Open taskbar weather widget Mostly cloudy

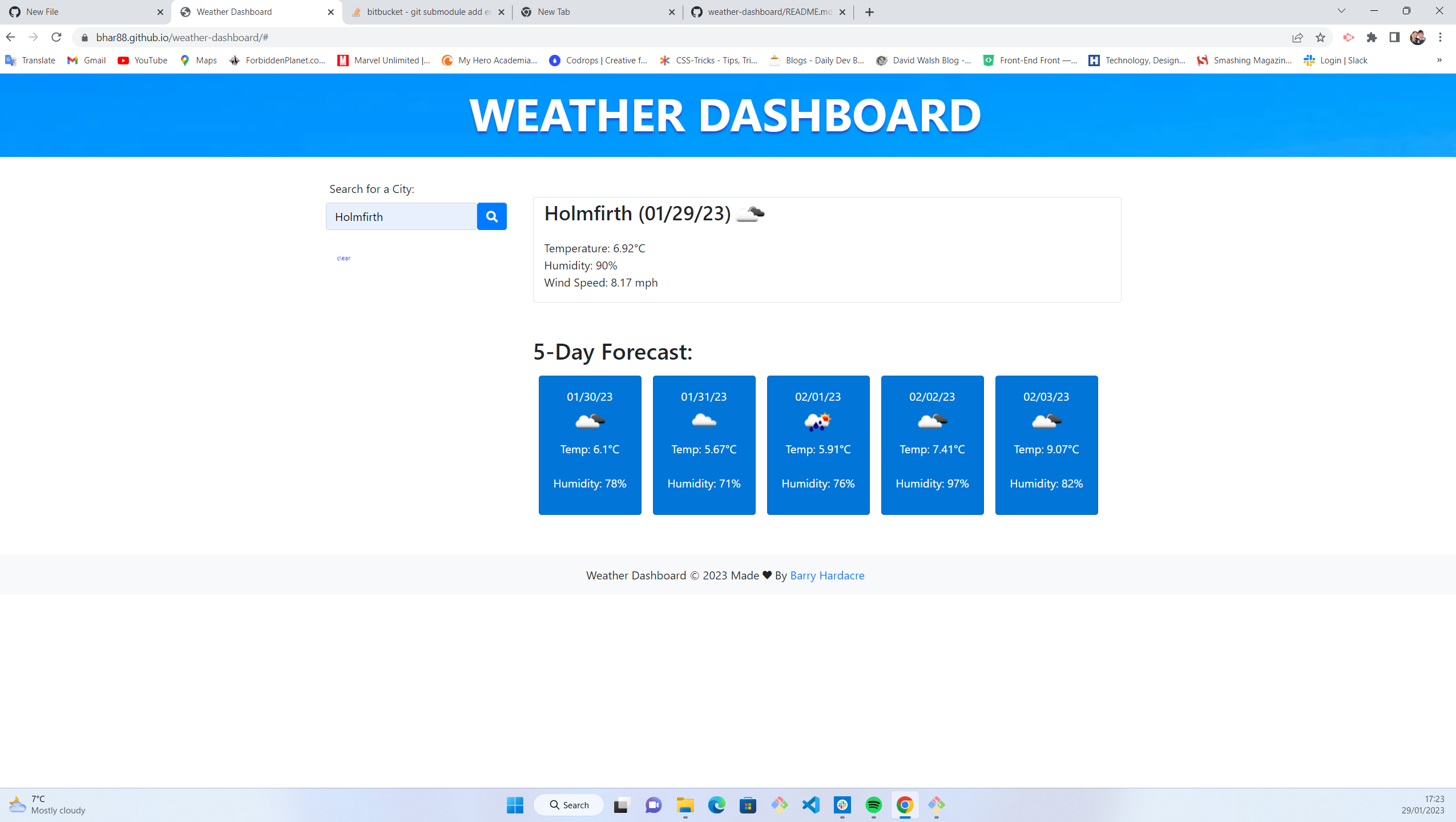pyautogui.click(x=47, y=805)
